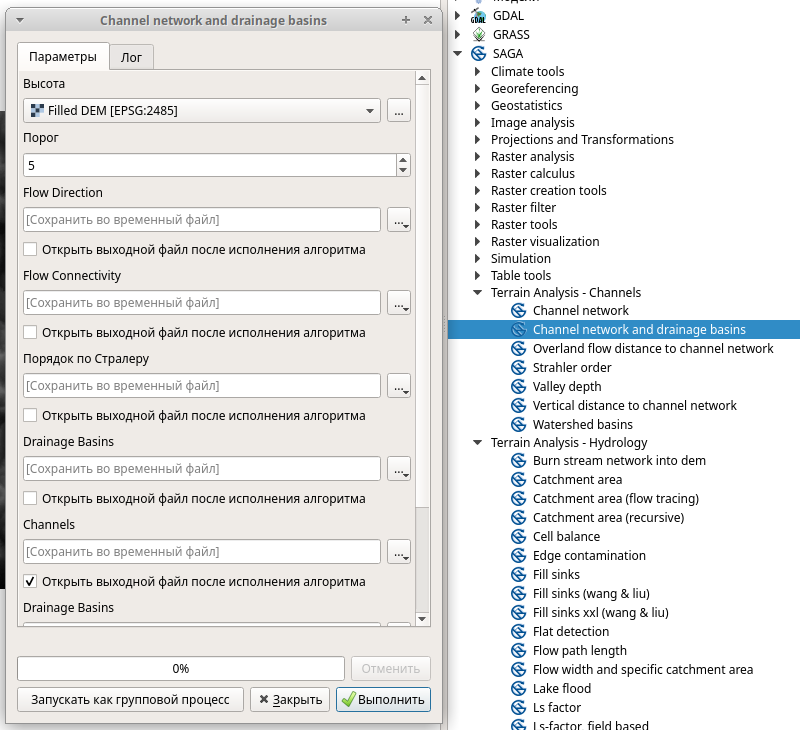Enable open output file under Flow Direction
800x730 pixels.
pyautogui.click(x=31, y=249)
